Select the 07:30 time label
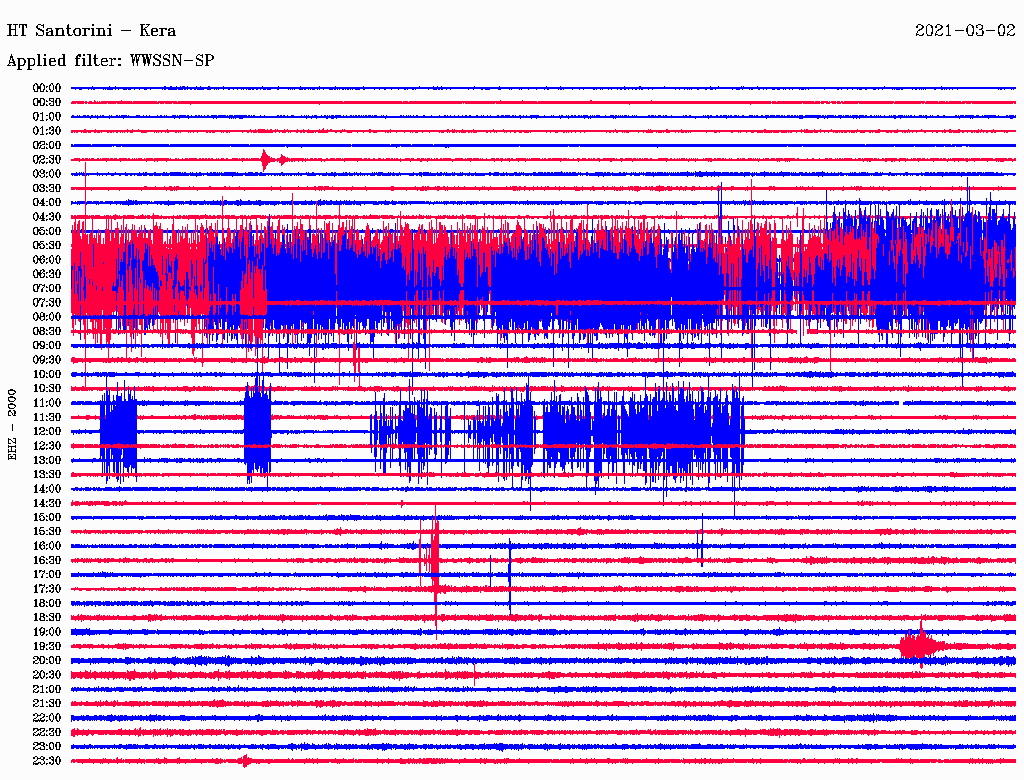Image resolution: width=1024 pixels, height=780 pixels. (x=47, y=302)
